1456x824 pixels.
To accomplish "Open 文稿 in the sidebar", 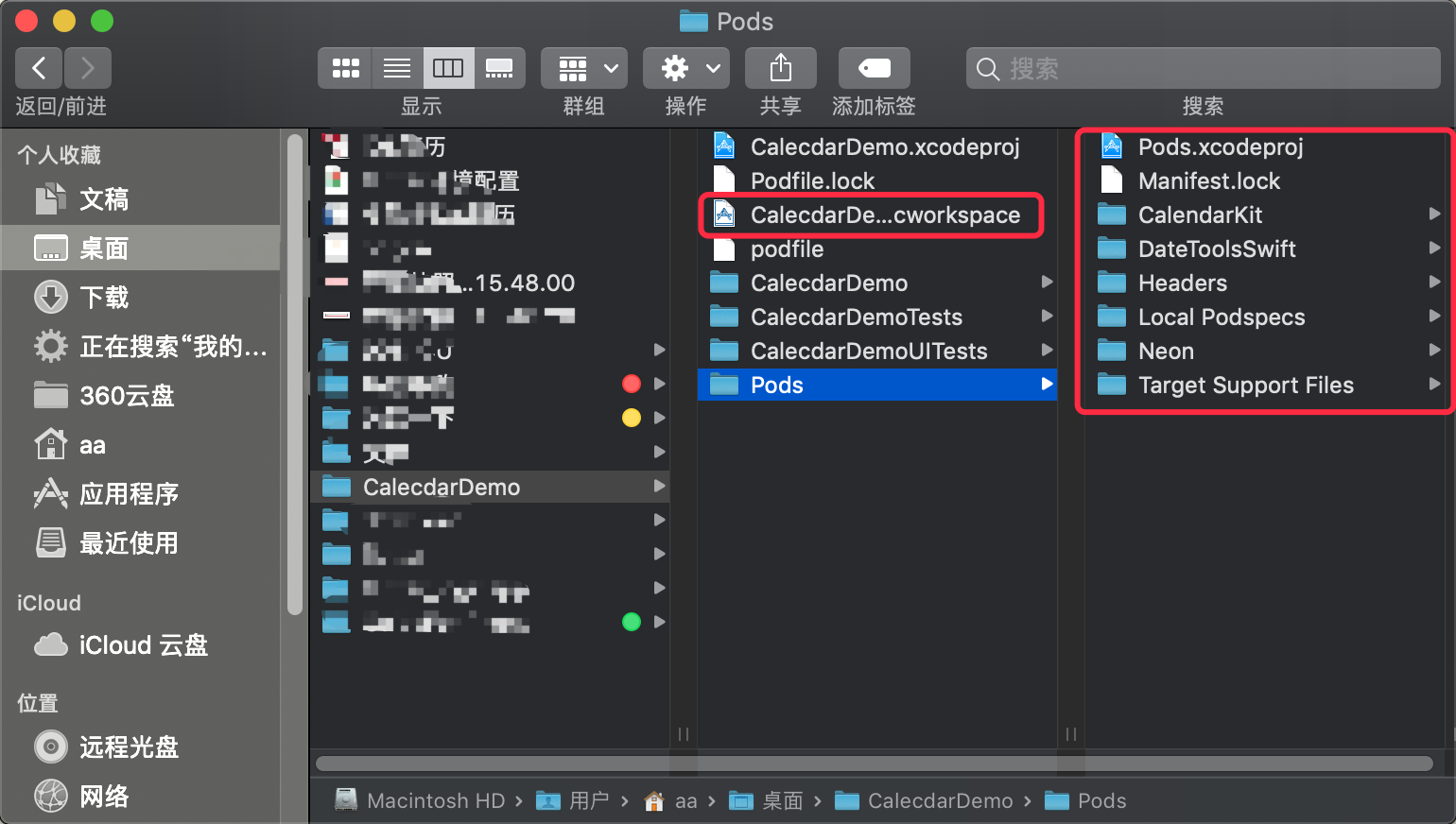I will (142, 199).
